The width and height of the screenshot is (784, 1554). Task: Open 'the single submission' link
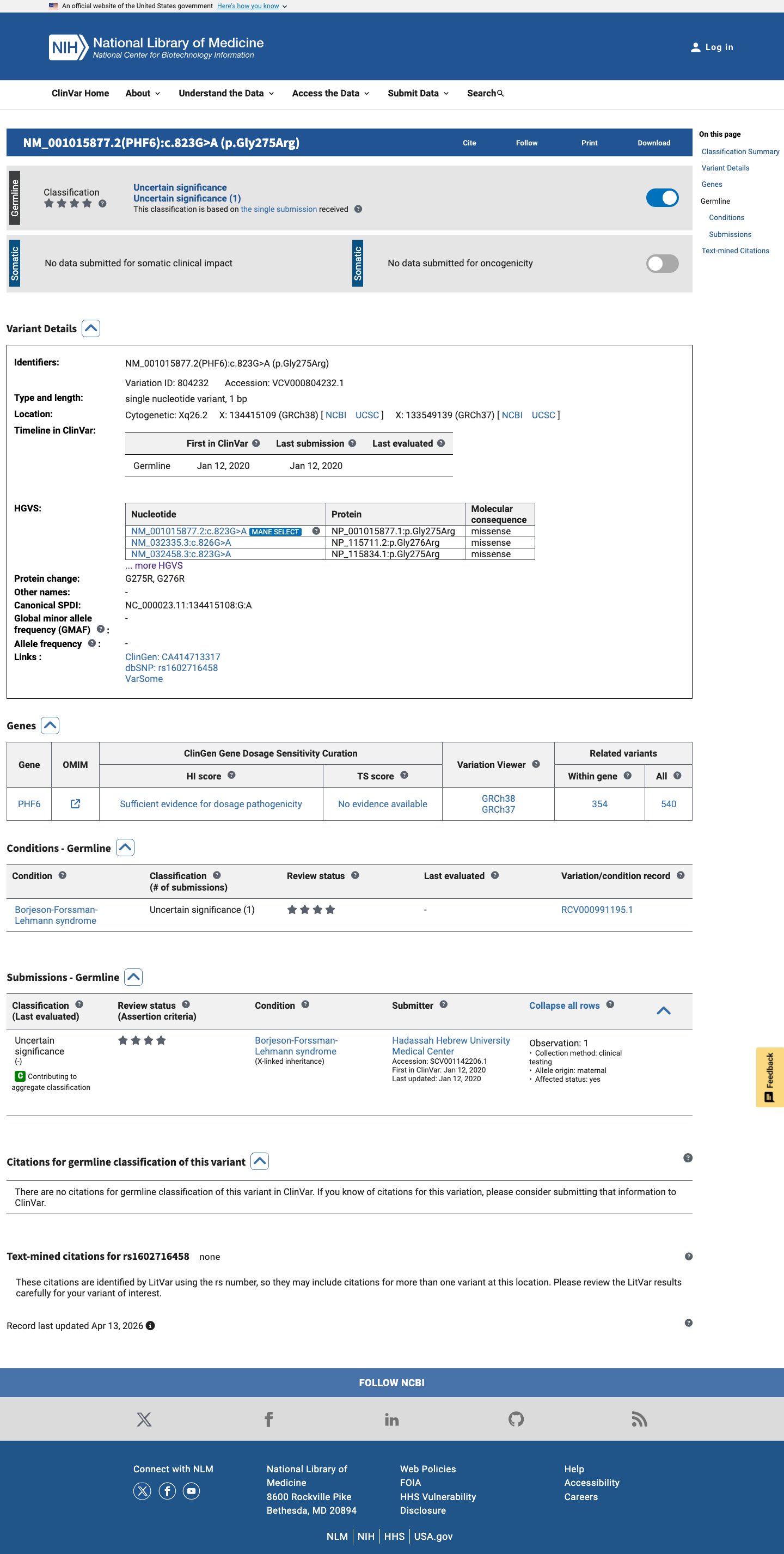tap(279, 209)
